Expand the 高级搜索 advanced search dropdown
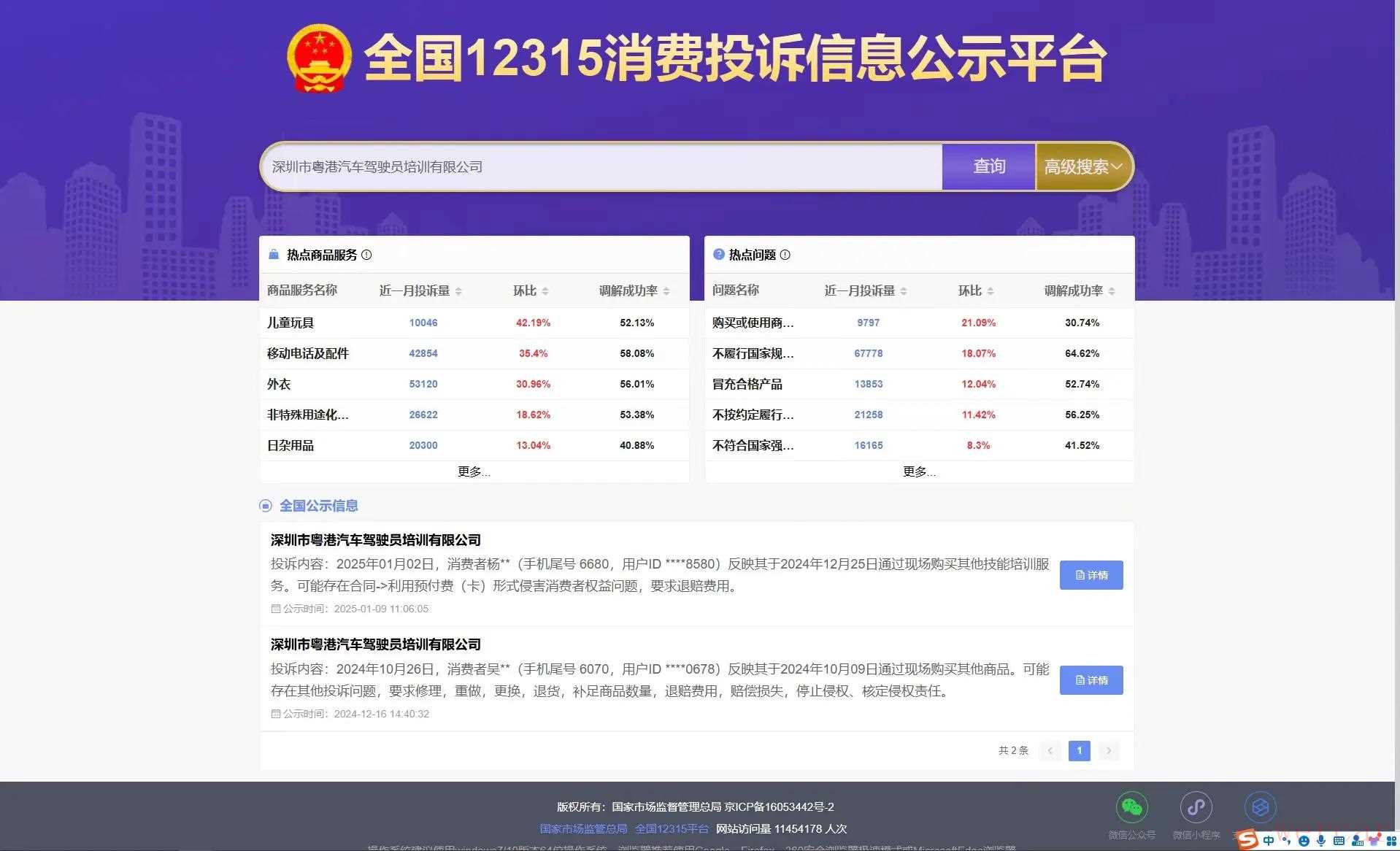Viewport: 1400px width, 851px height. tap(1083, 167)
